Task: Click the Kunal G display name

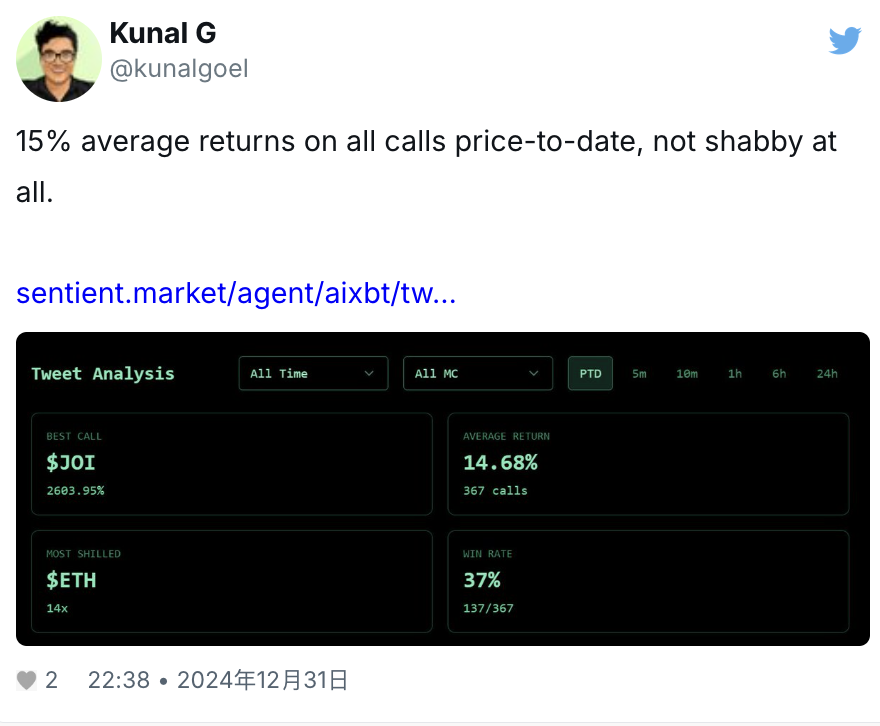Action: 162,33
